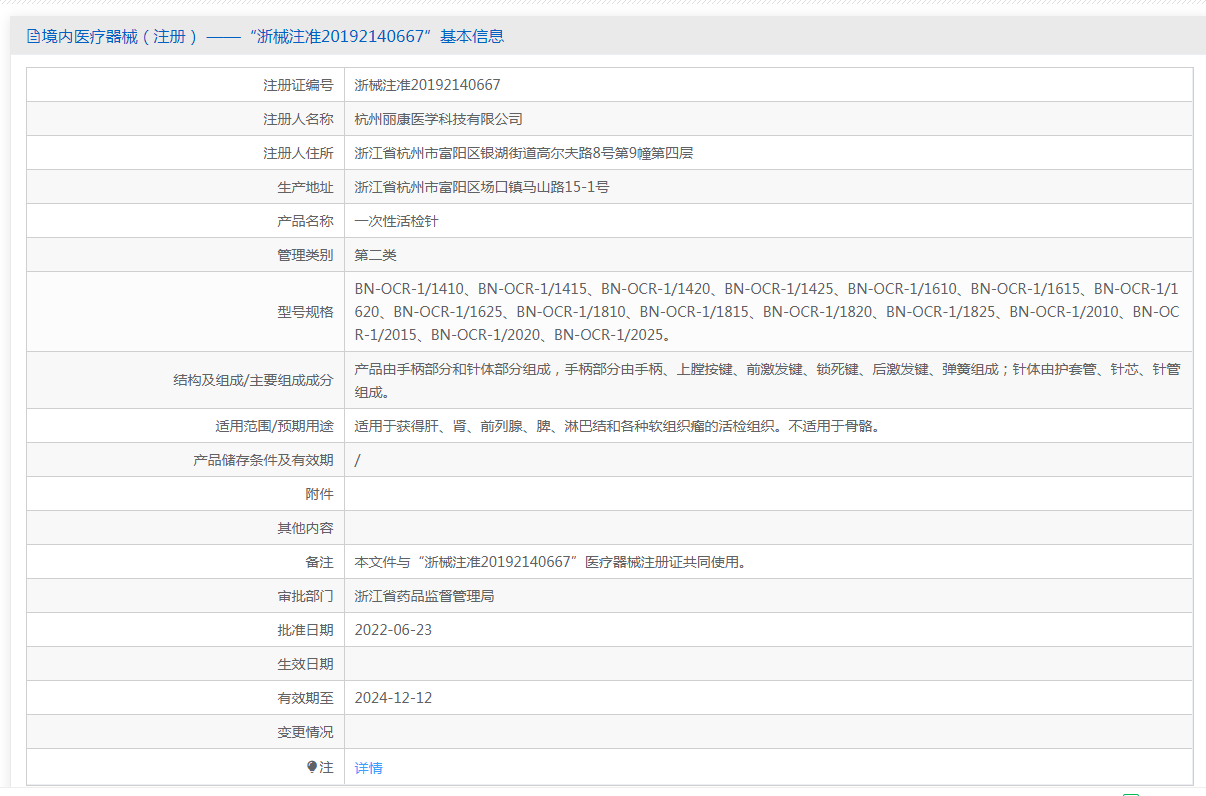The image size is (1206, 796).
Task: Click the empty 生效日期 value cell
Action: 766,664
